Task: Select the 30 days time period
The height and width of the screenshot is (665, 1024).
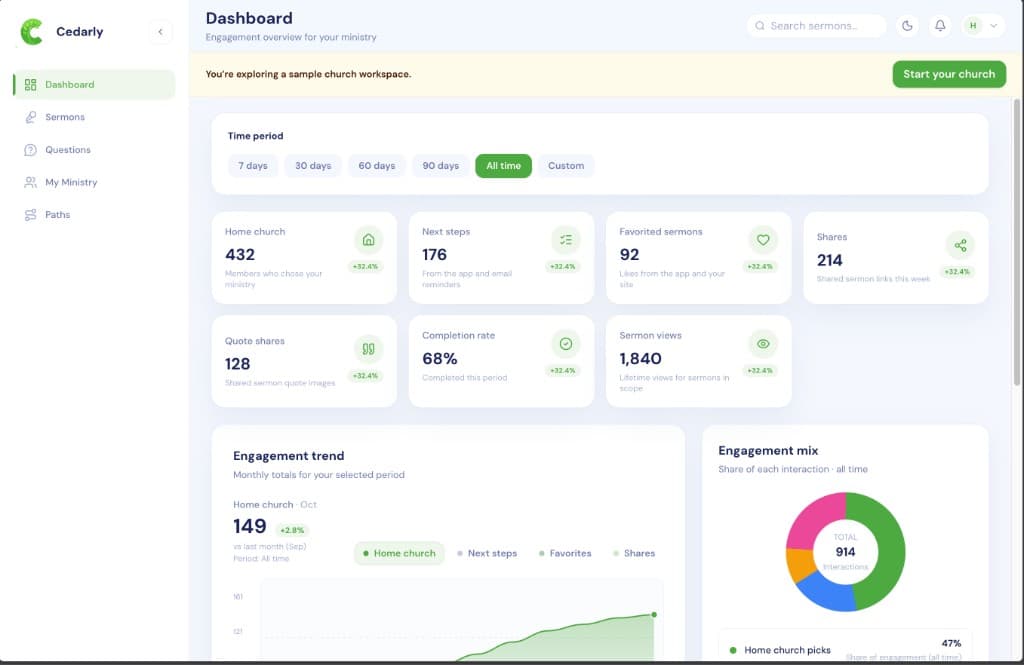Action: point(313,166)
